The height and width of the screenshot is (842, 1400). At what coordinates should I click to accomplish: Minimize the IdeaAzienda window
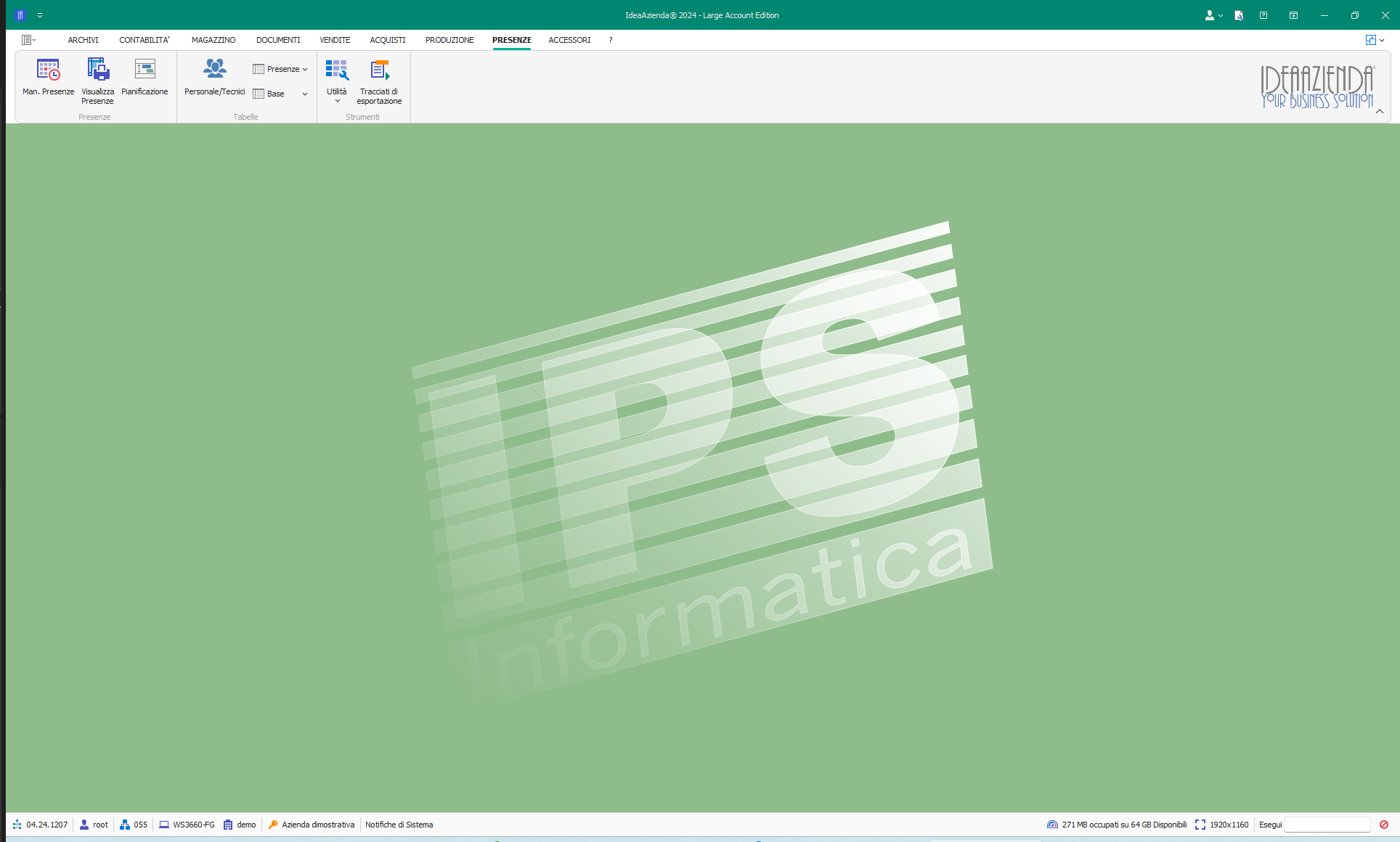click(1324, 15)
